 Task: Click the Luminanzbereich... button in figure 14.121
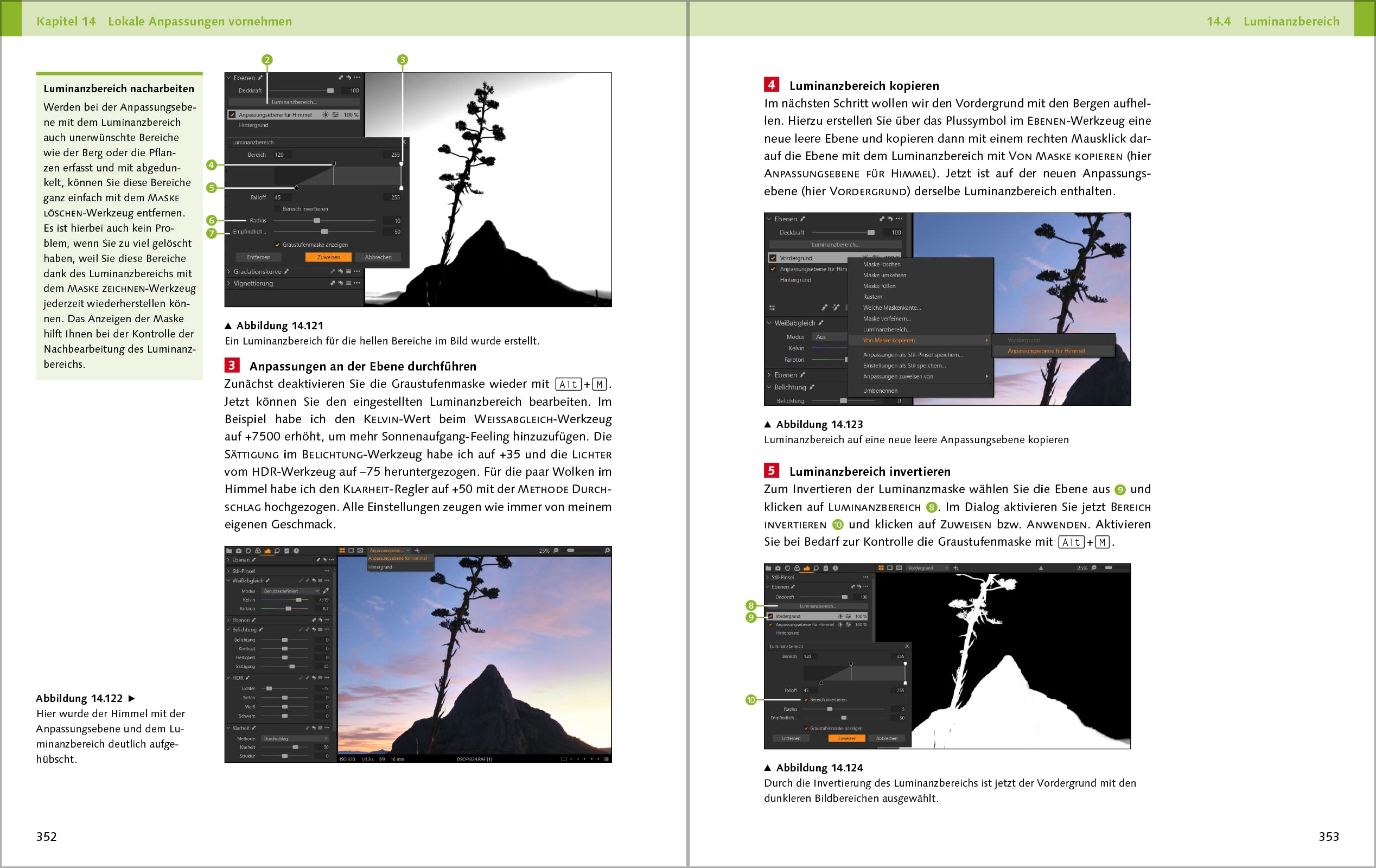click(x=294, y=101)
